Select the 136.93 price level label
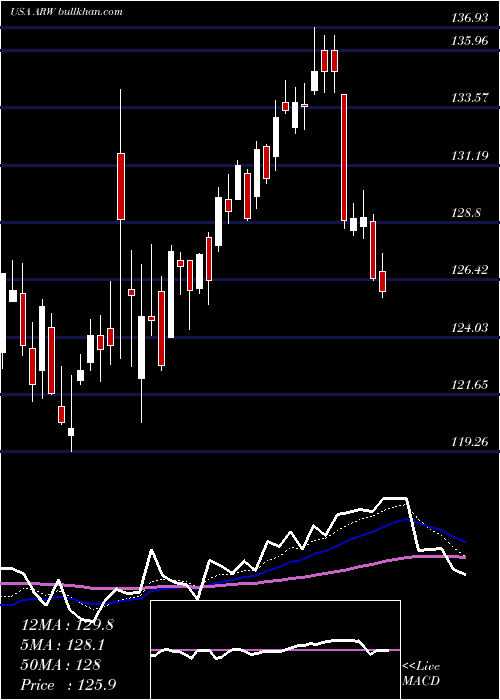Image resolution: width=500 pixels, height=700 pixels. [x=470, y=18]
